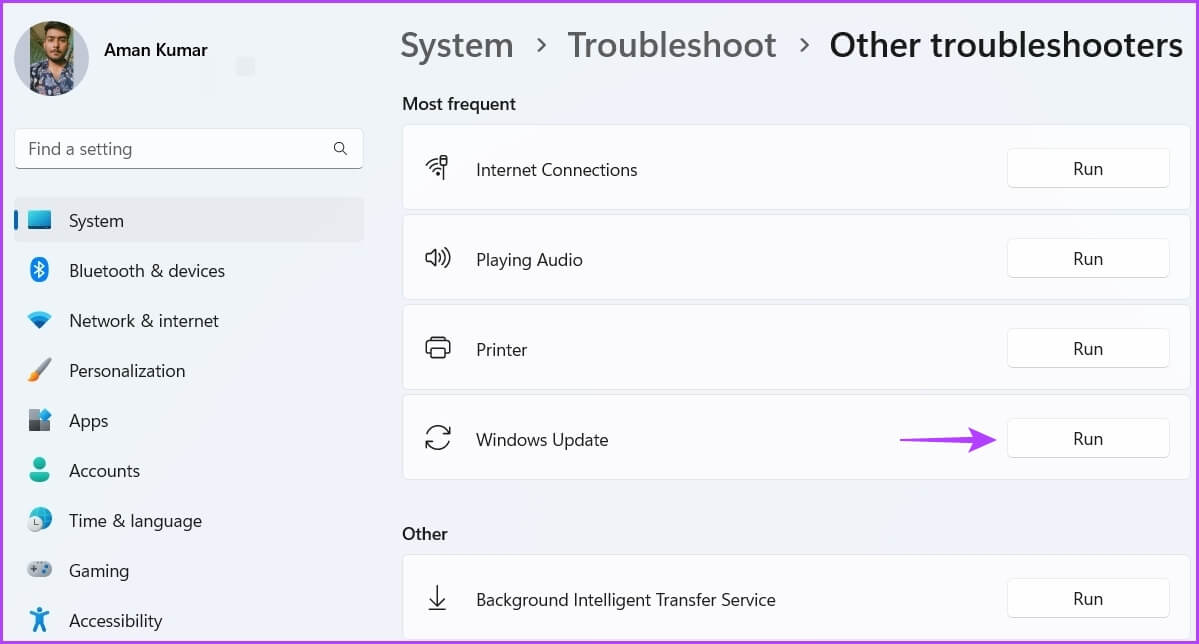Viewport: 1199px width, 644px height.
Task: Open Apps settings
Action: click(189, 420)
